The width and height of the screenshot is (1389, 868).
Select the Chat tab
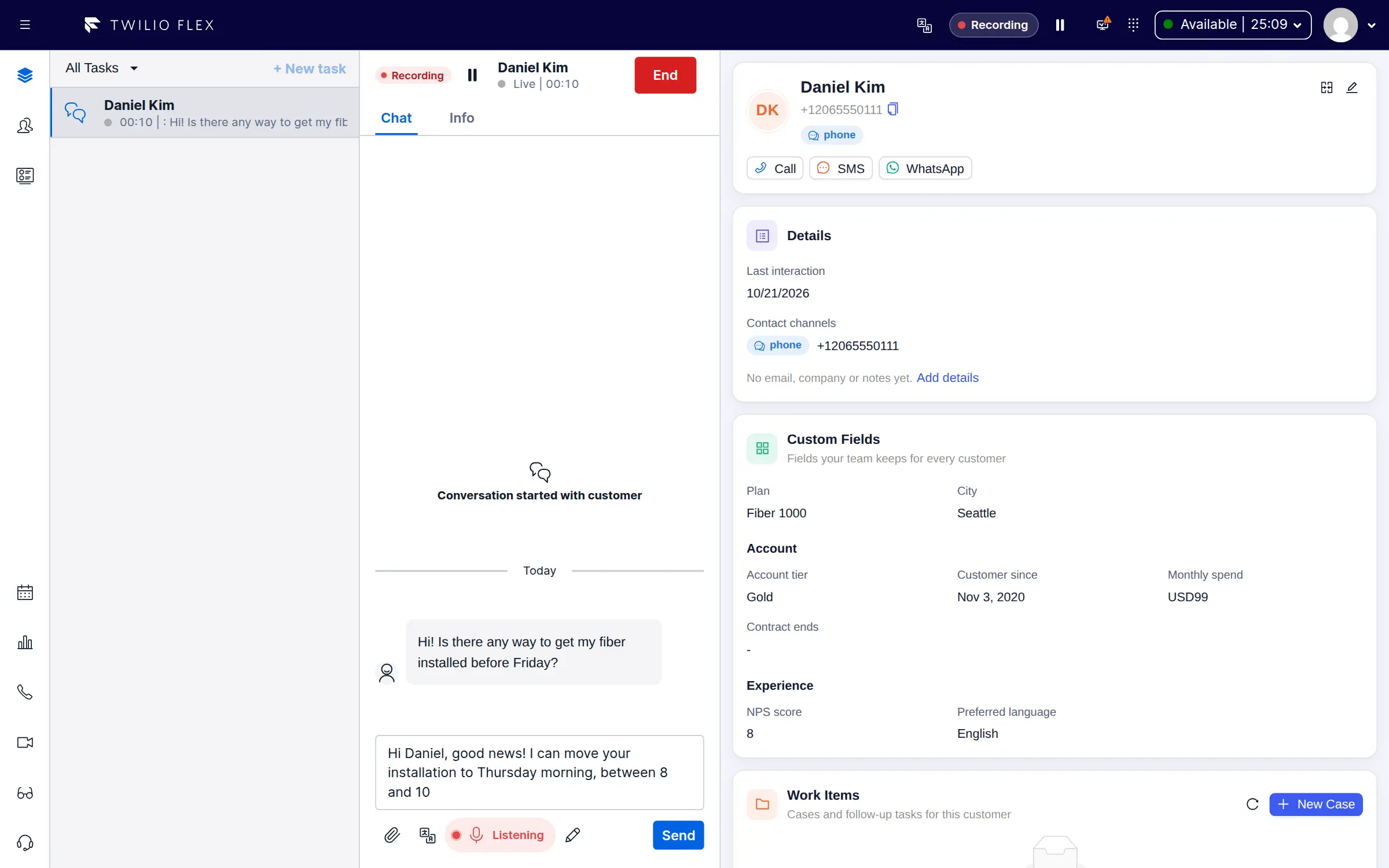tap(396, 118)
